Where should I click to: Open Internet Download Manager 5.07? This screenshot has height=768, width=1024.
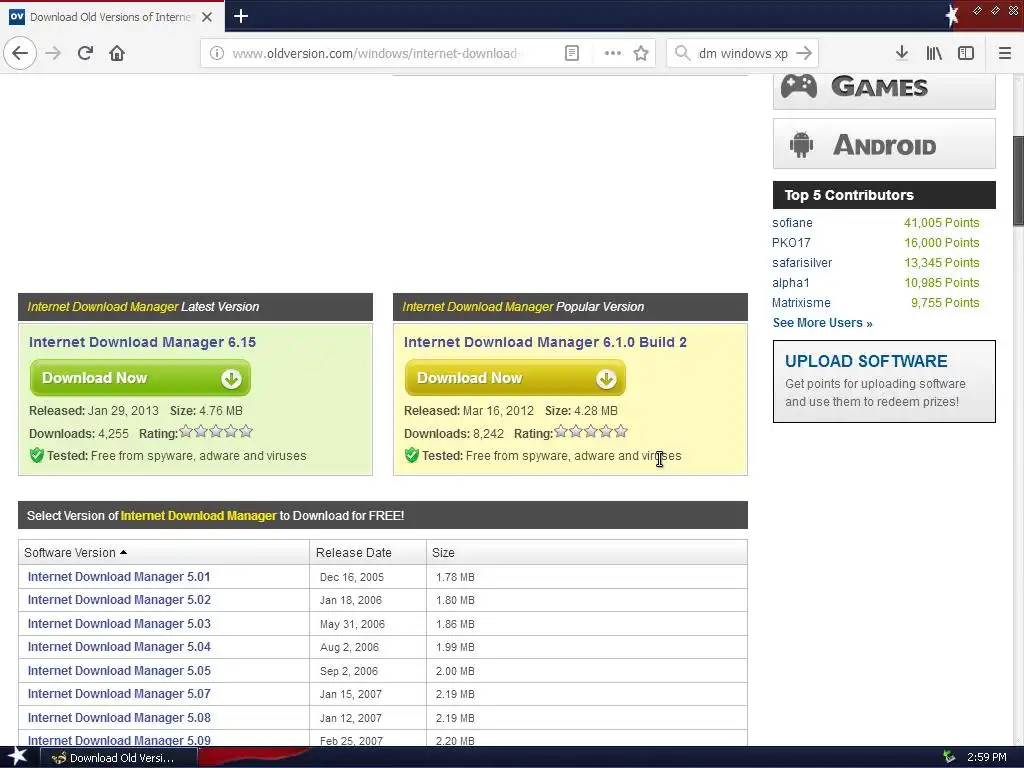click(119, 694)
